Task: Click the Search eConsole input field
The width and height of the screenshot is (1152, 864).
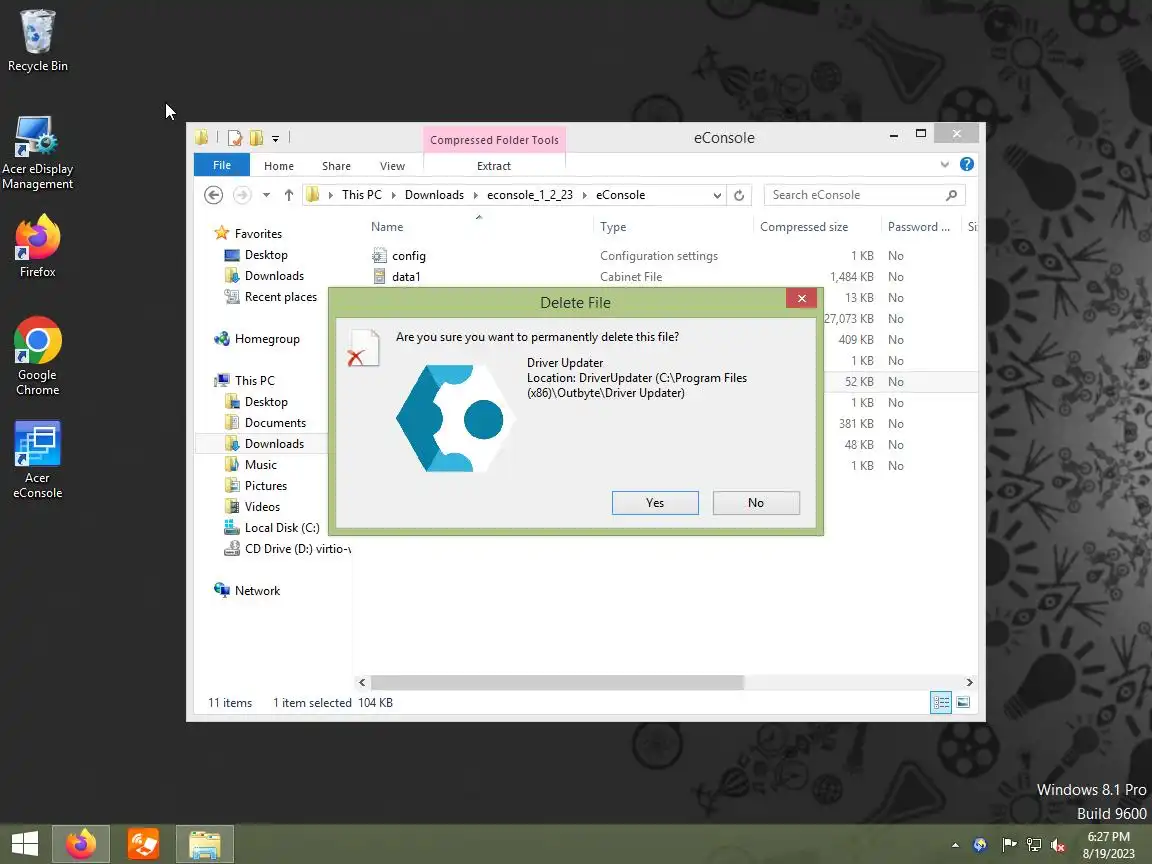Action: [864, 195]
